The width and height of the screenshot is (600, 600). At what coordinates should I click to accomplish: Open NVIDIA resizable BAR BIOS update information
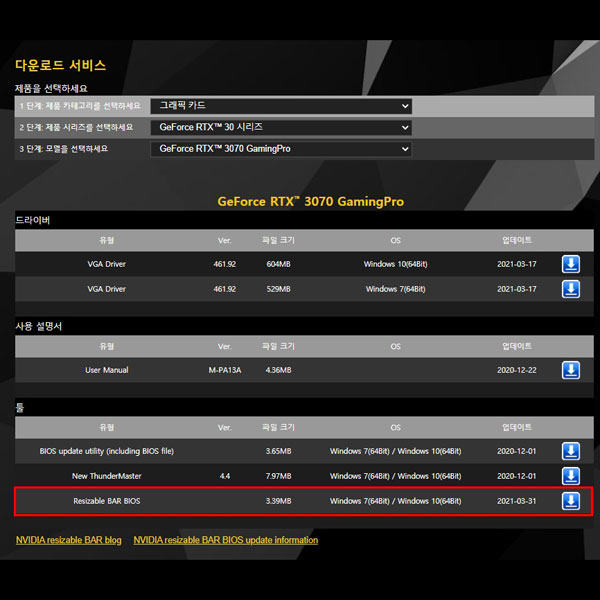pos(226,540)
